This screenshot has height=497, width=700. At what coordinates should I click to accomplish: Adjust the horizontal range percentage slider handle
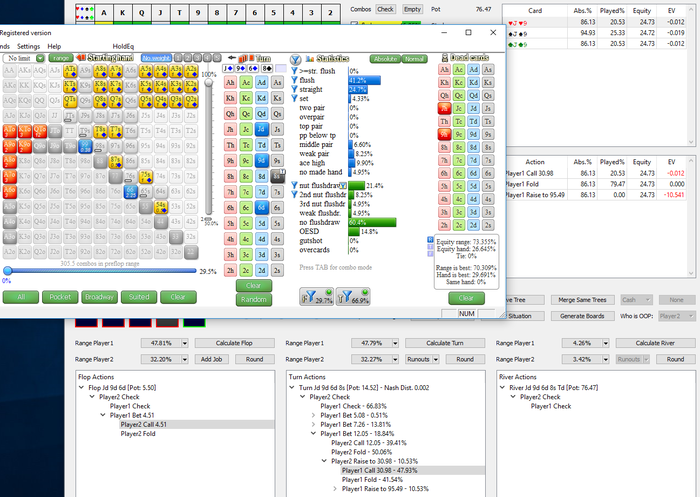(x=7, y=271)
